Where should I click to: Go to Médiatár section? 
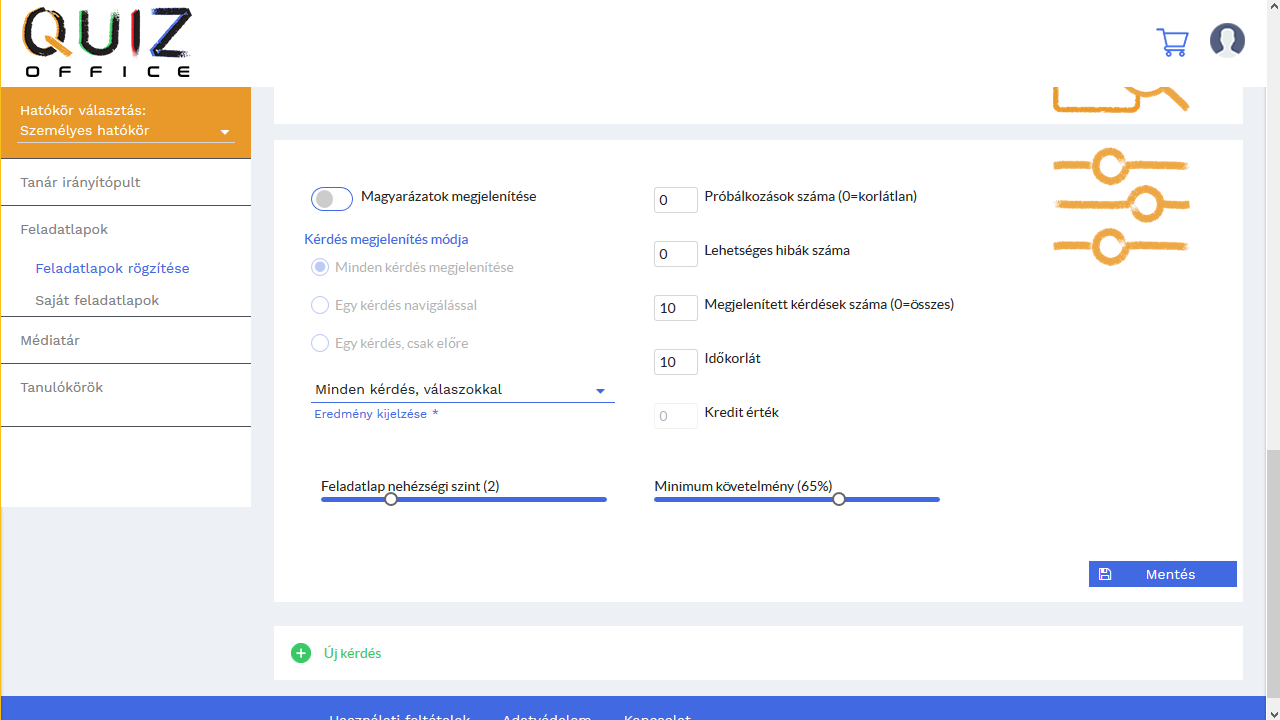click(x=50, y=340)
